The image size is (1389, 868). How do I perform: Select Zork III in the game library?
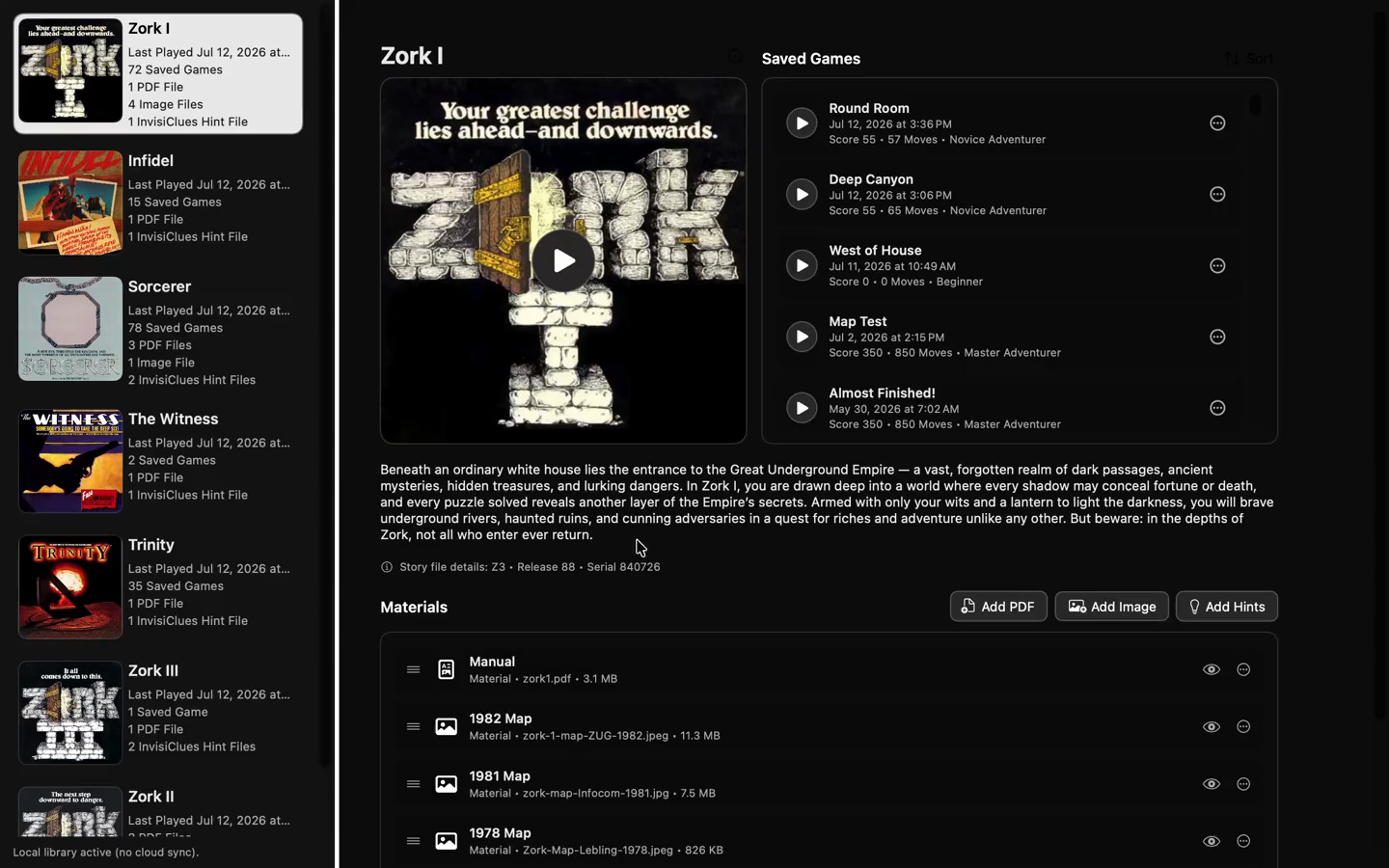[x=158, y=711]
